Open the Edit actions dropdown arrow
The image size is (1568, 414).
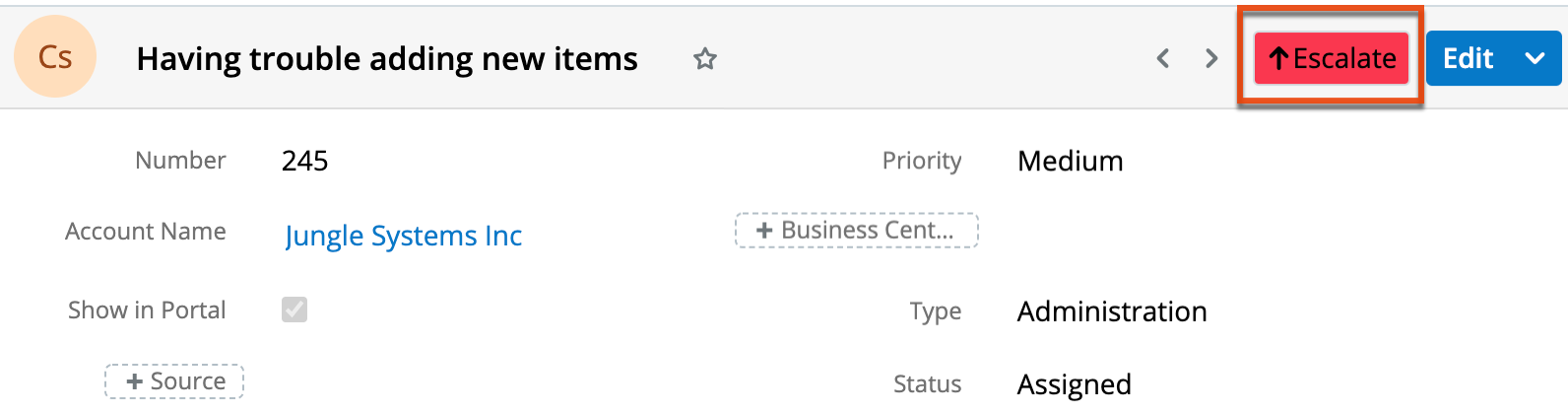tap(1535, 59)
